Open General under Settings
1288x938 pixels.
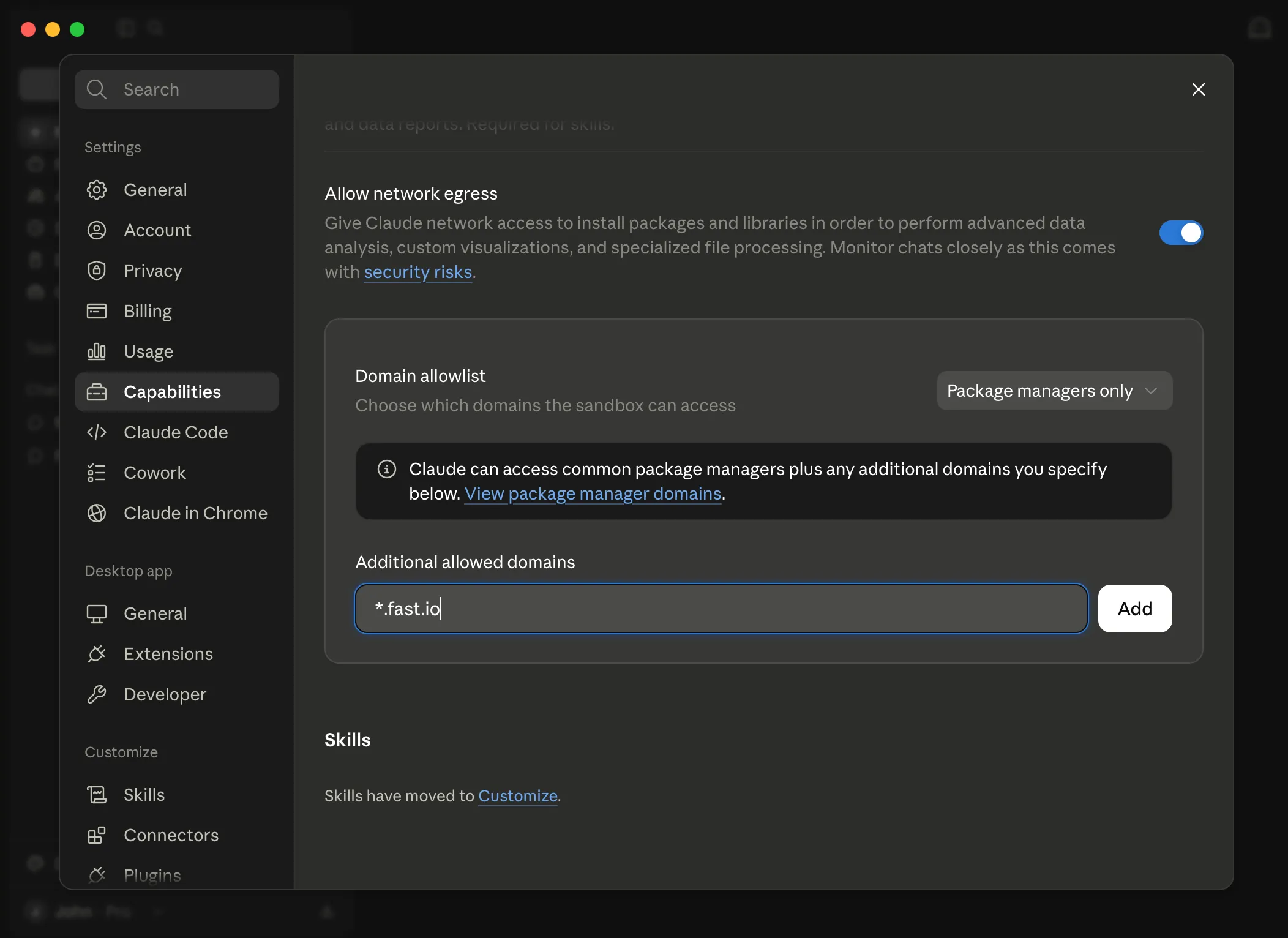[177, 190]
